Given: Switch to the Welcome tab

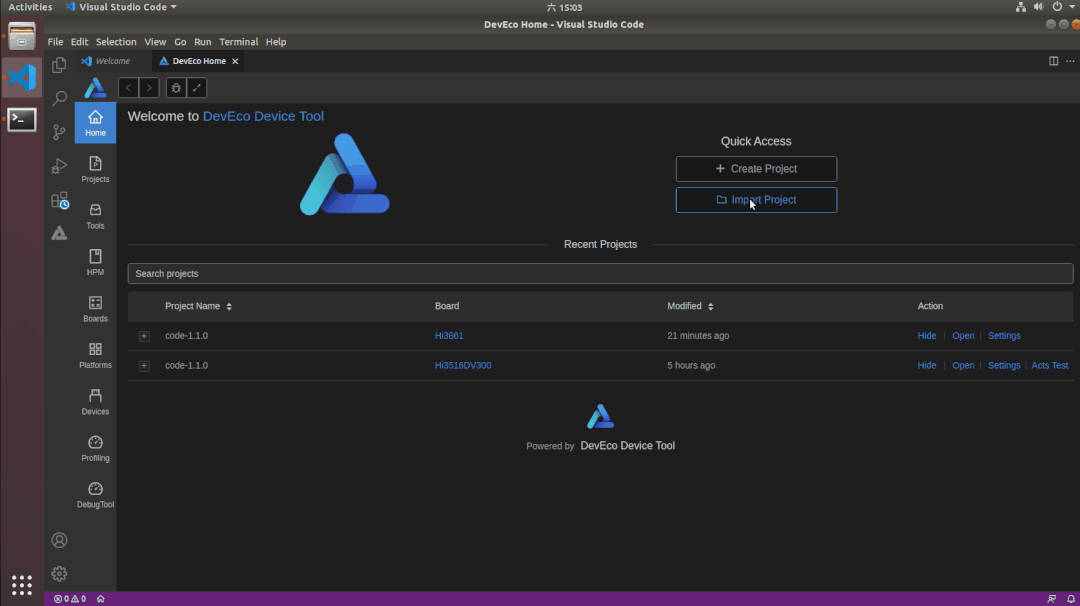Looking at the screenshot, I should click(x=112, y=61).
